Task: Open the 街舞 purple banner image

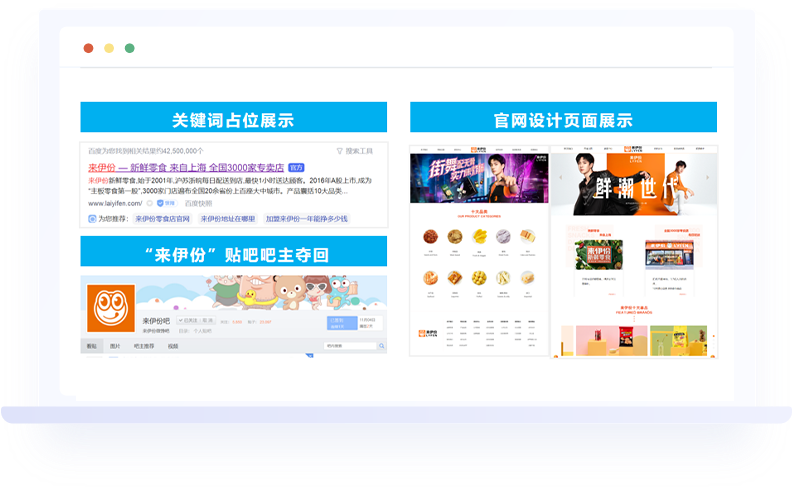Action: (479, 178)
